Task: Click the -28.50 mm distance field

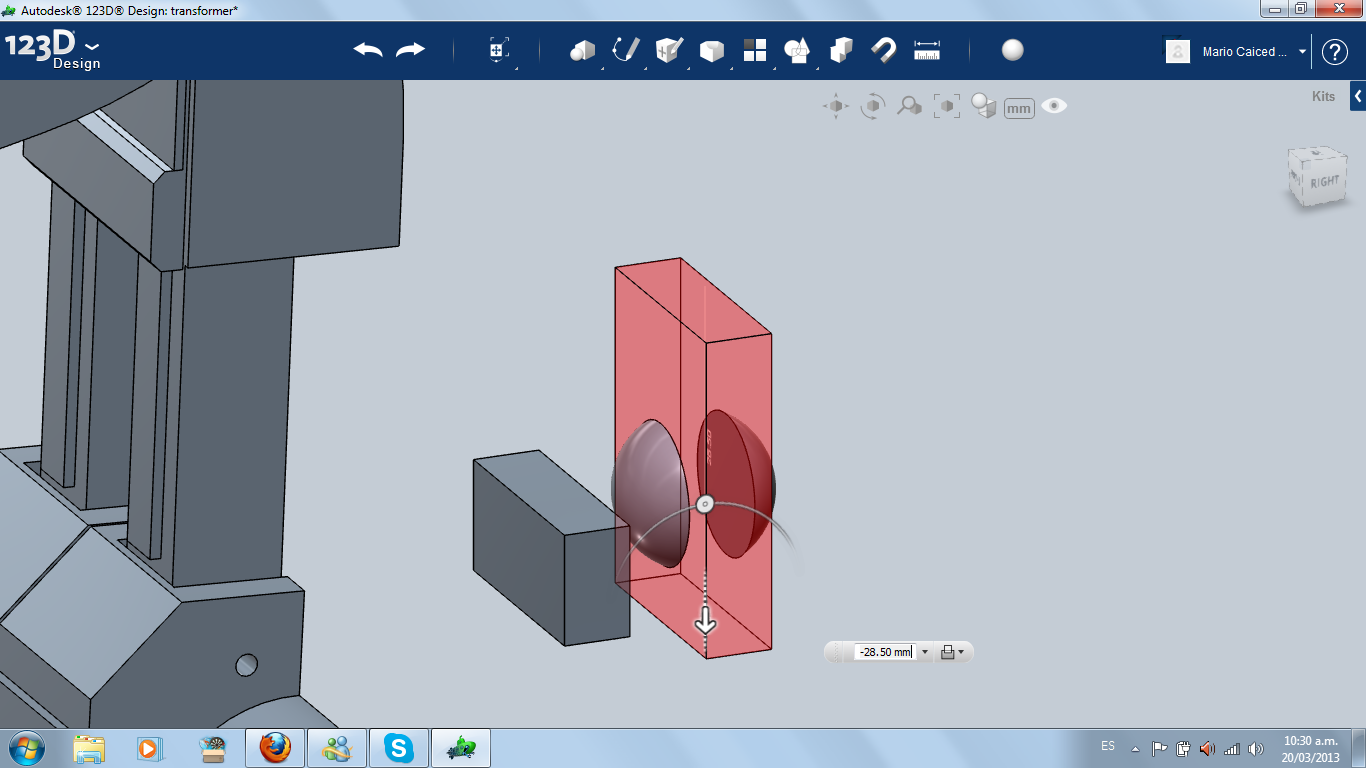Action: 884,652
